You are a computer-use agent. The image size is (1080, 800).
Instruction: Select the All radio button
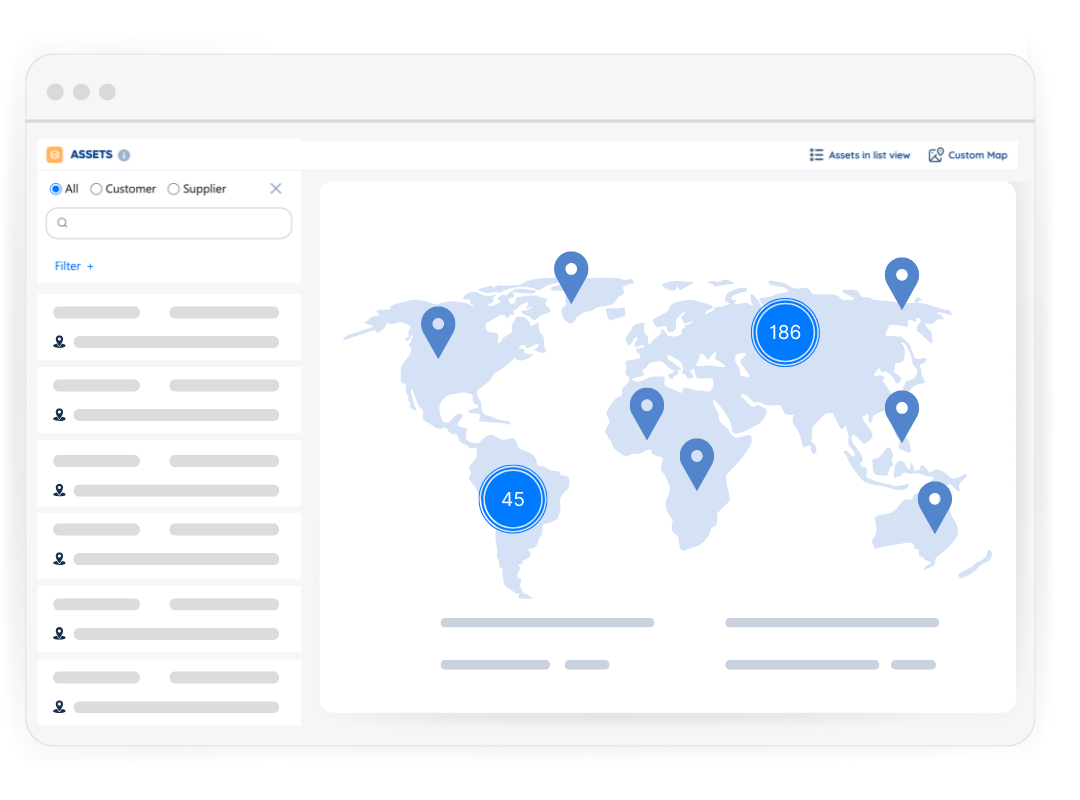56,189
